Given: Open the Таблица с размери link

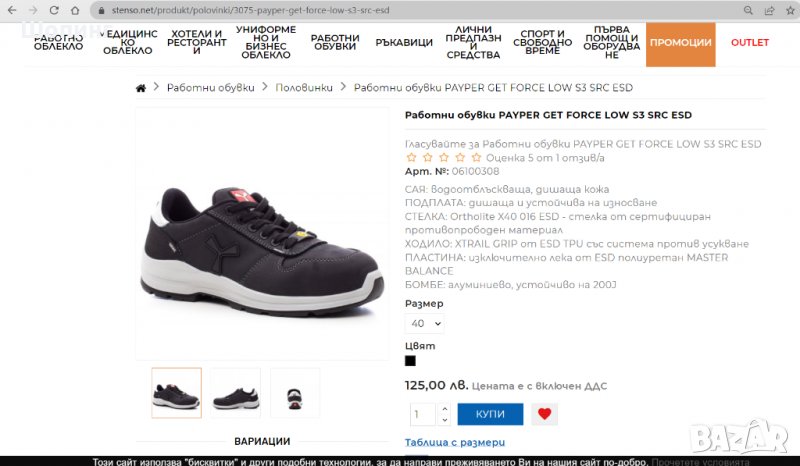Looking at the screenshot, I should click(455, 442).
